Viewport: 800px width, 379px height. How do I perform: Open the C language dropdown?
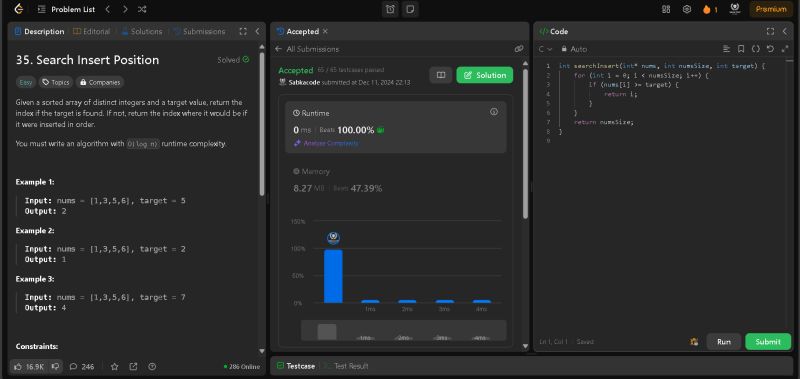coord(545,49)
